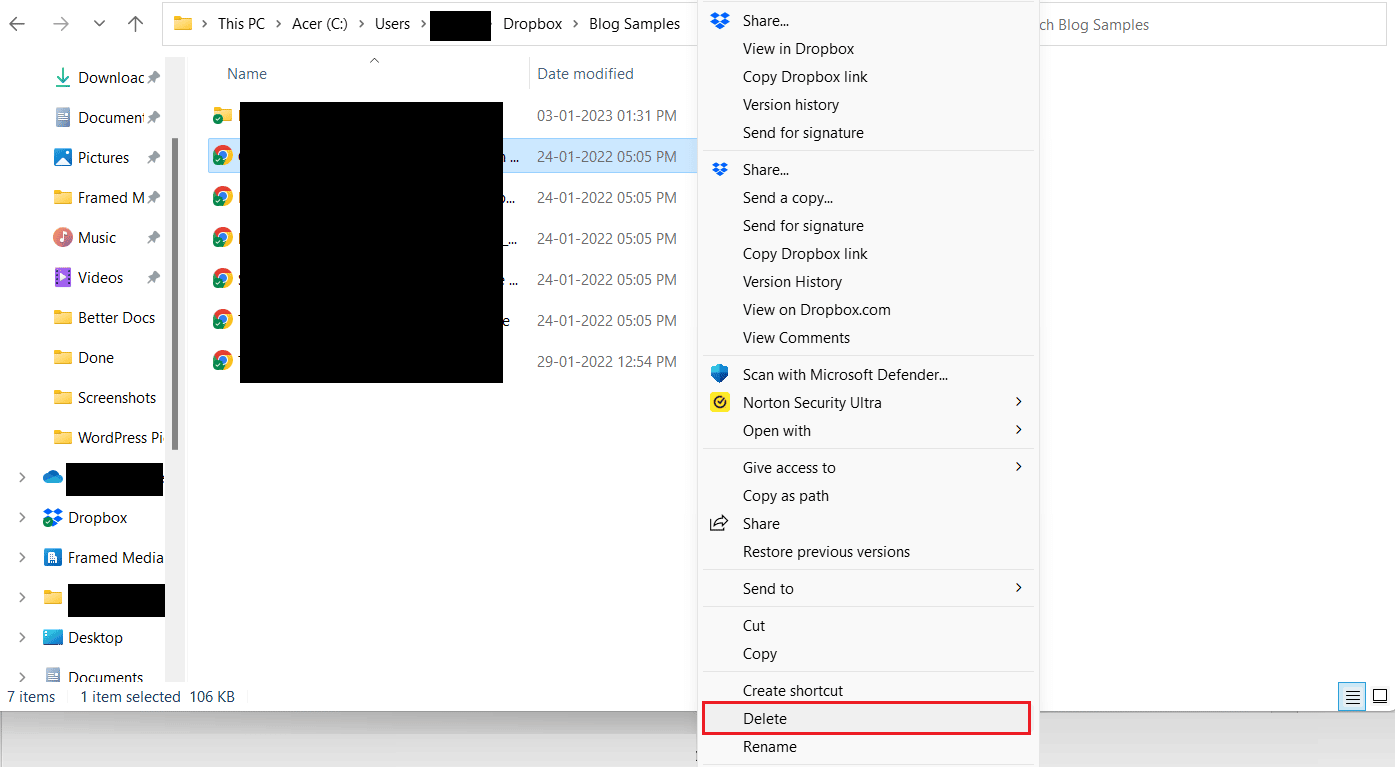Click Acer (C:) breadcrumb

pyautogui.click(x=320, y=24)
